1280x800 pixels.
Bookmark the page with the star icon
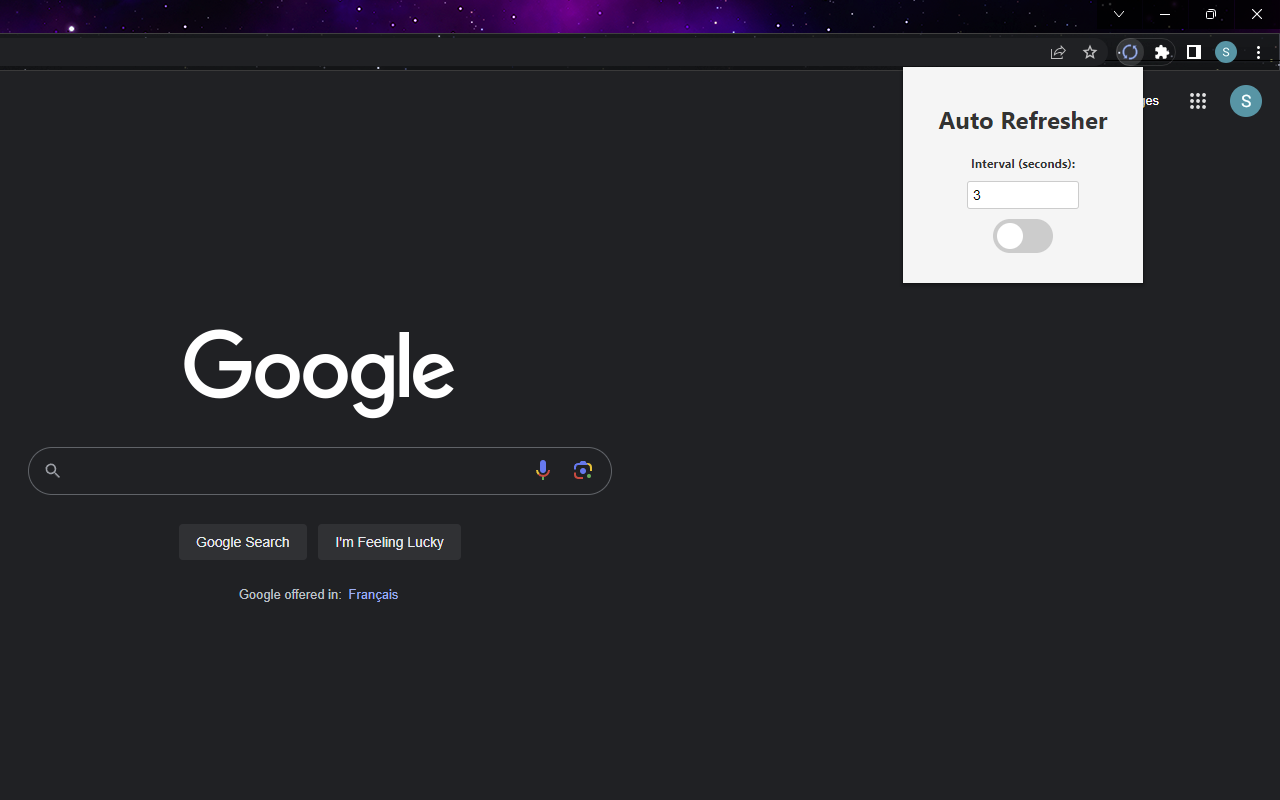(x=1089, y=52)
